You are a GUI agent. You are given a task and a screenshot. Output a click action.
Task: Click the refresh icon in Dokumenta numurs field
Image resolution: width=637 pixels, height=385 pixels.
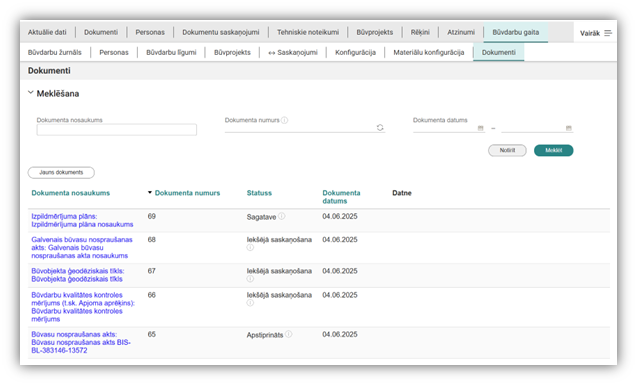pos(380,128)
